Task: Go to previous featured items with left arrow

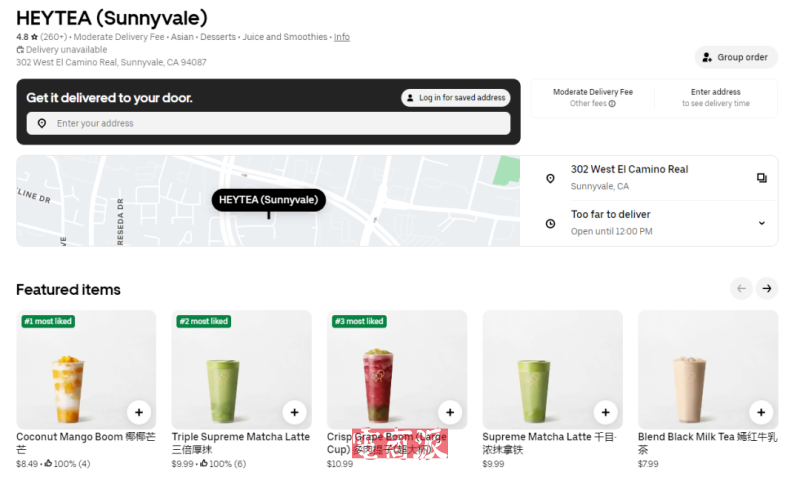Action: (x=741, y=289)
